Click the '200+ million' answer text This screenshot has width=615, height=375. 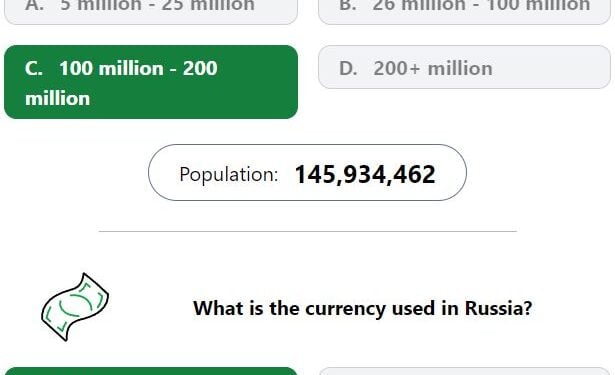pos(433,69)
